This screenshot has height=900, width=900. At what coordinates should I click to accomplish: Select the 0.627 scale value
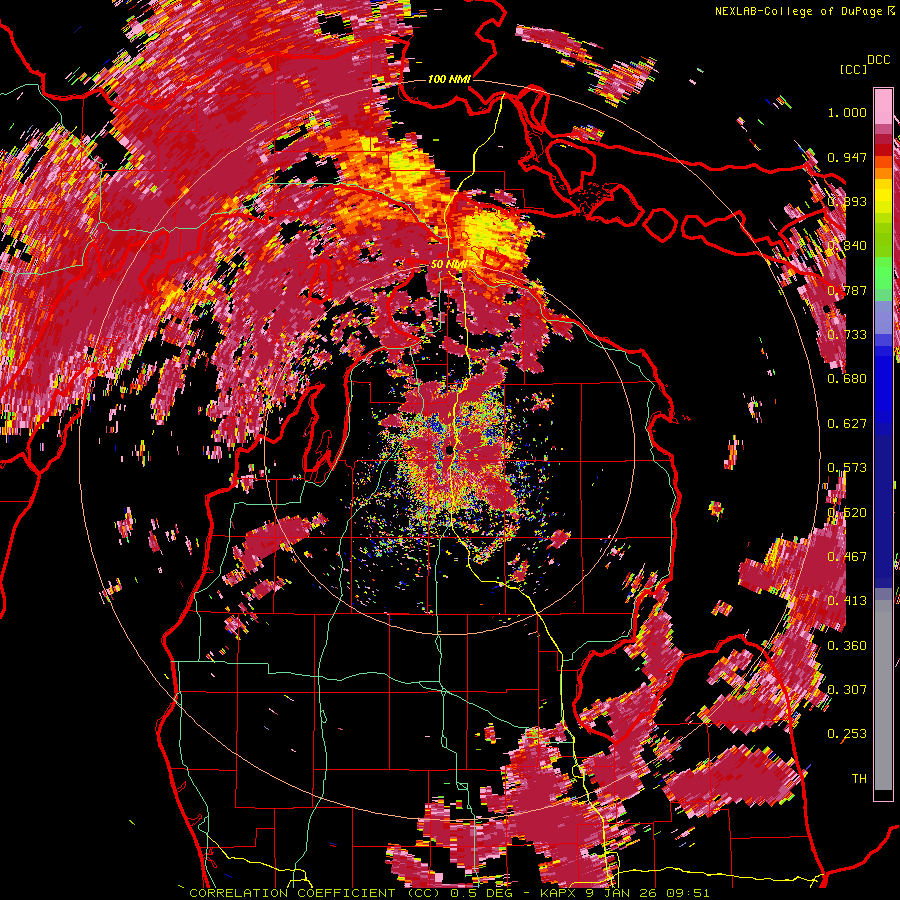click(x=847, y=424)
